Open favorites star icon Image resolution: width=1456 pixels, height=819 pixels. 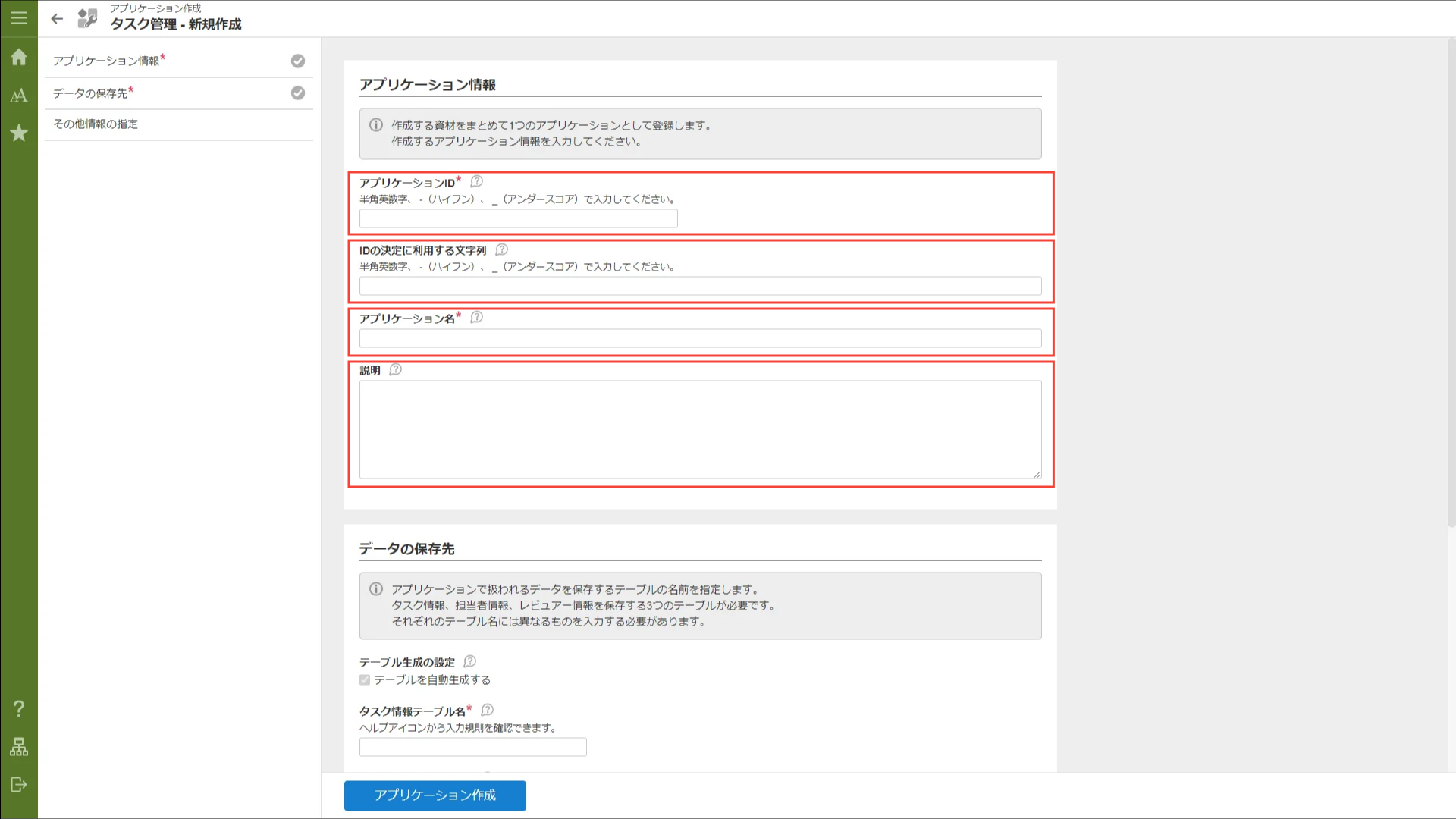tap(19, 133)
